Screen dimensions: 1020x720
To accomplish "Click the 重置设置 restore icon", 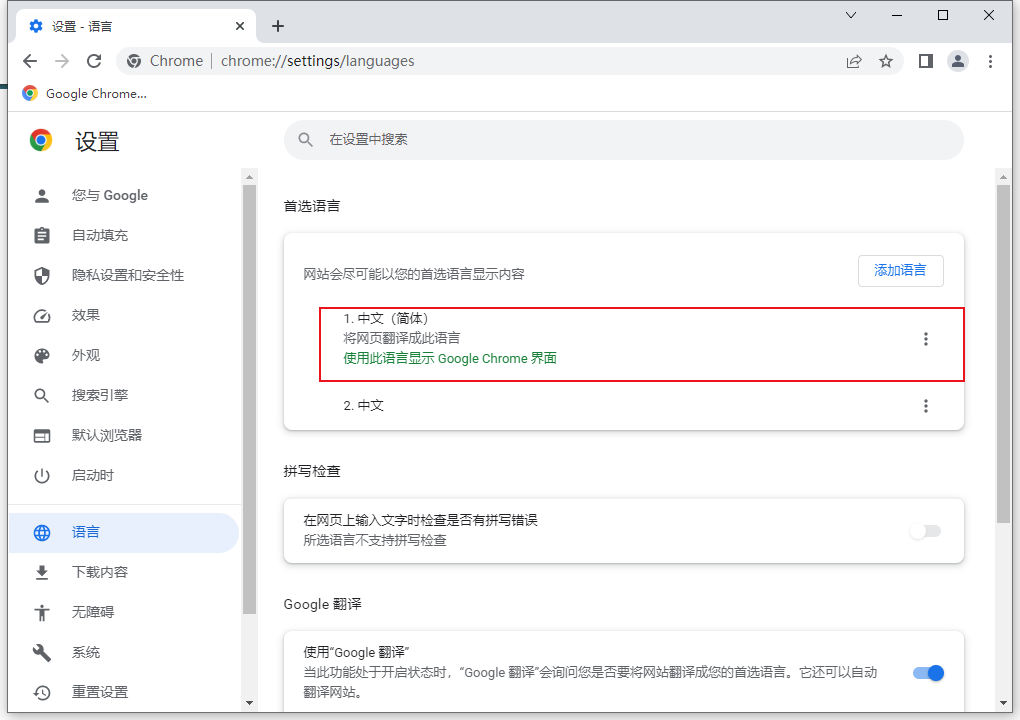I will pyautogui.click(x=42, y=693).
